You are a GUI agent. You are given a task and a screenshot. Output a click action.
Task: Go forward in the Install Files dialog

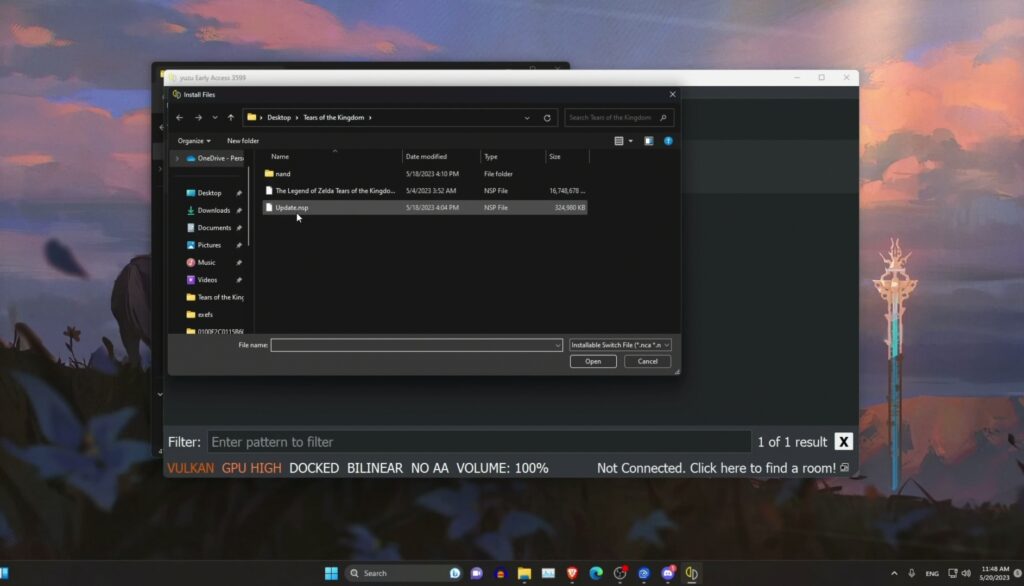pyautogui.click(x=198, y=118)
